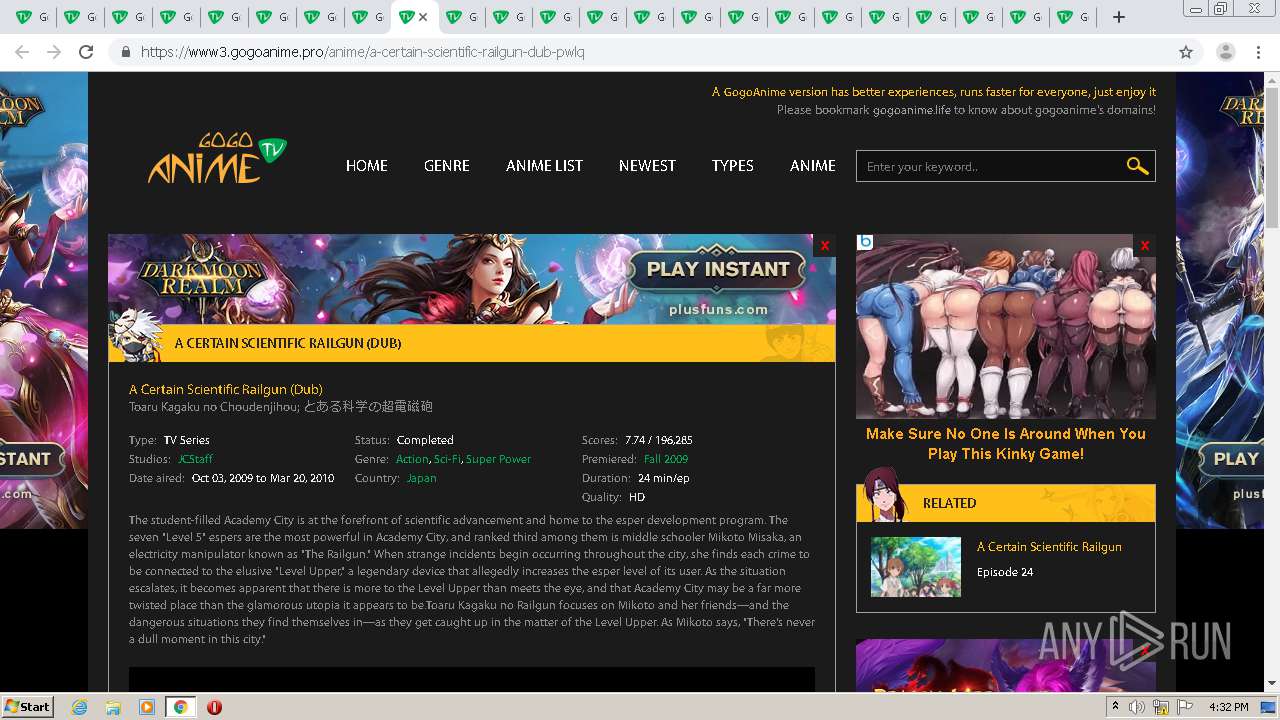Click the taskbar clock showing 4:32 PM

coord(1228,707)
